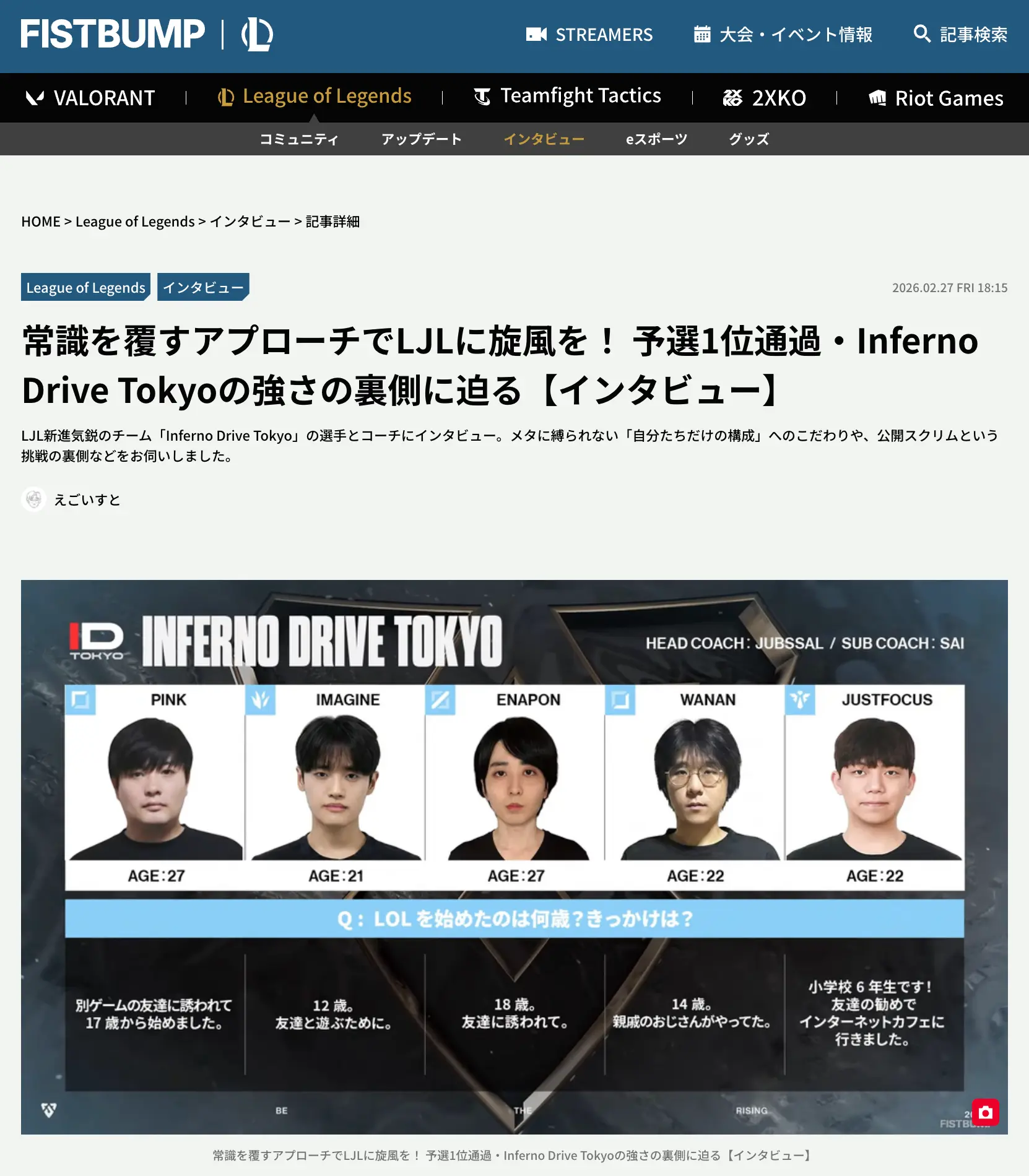This screenshot has height=1176, width=1029.
Task: Select the グッズ sub-tab
Action: tap(749, 139)
